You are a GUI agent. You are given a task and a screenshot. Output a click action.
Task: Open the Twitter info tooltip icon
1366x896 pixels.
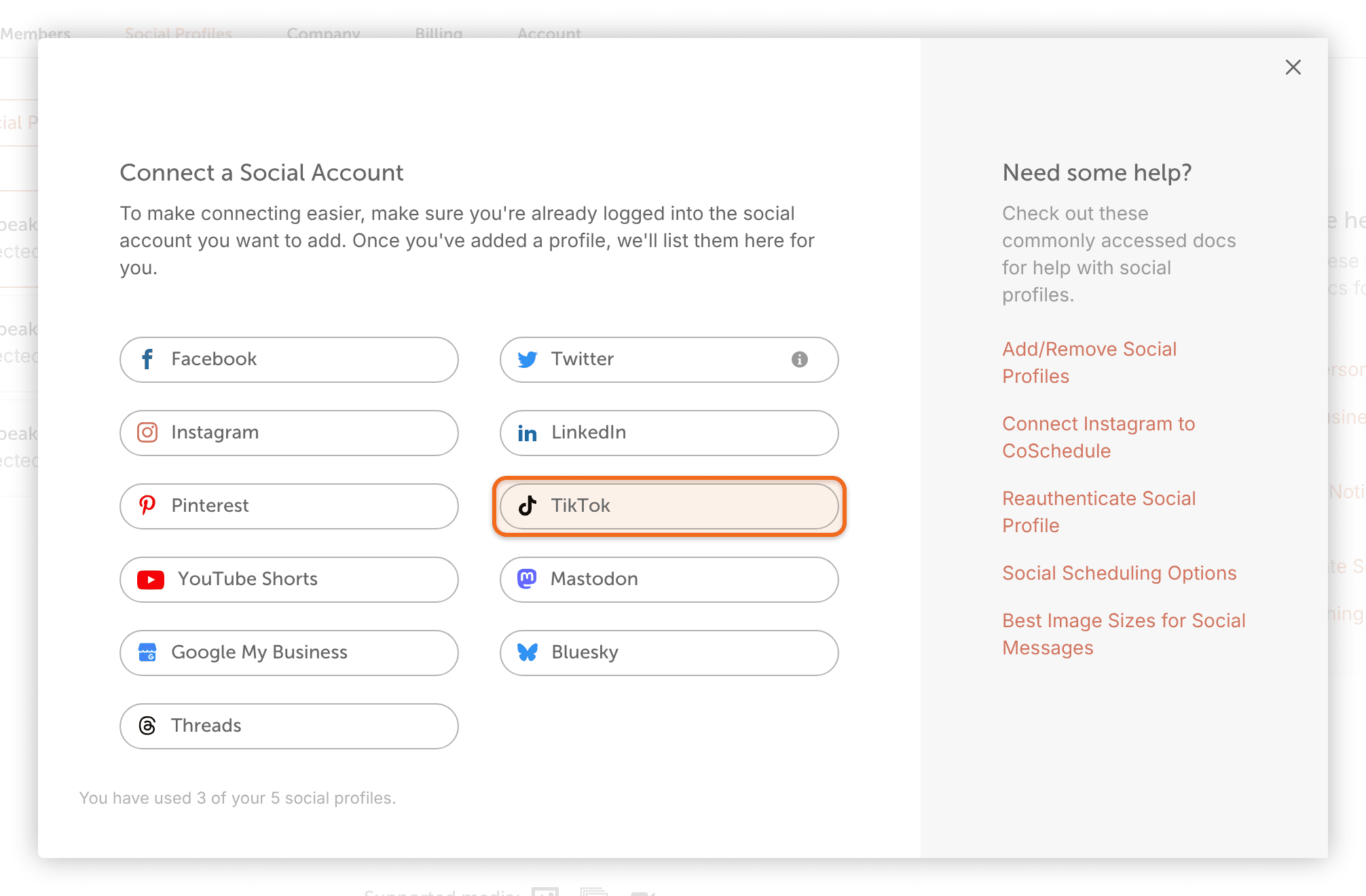[x=800, y=359]
